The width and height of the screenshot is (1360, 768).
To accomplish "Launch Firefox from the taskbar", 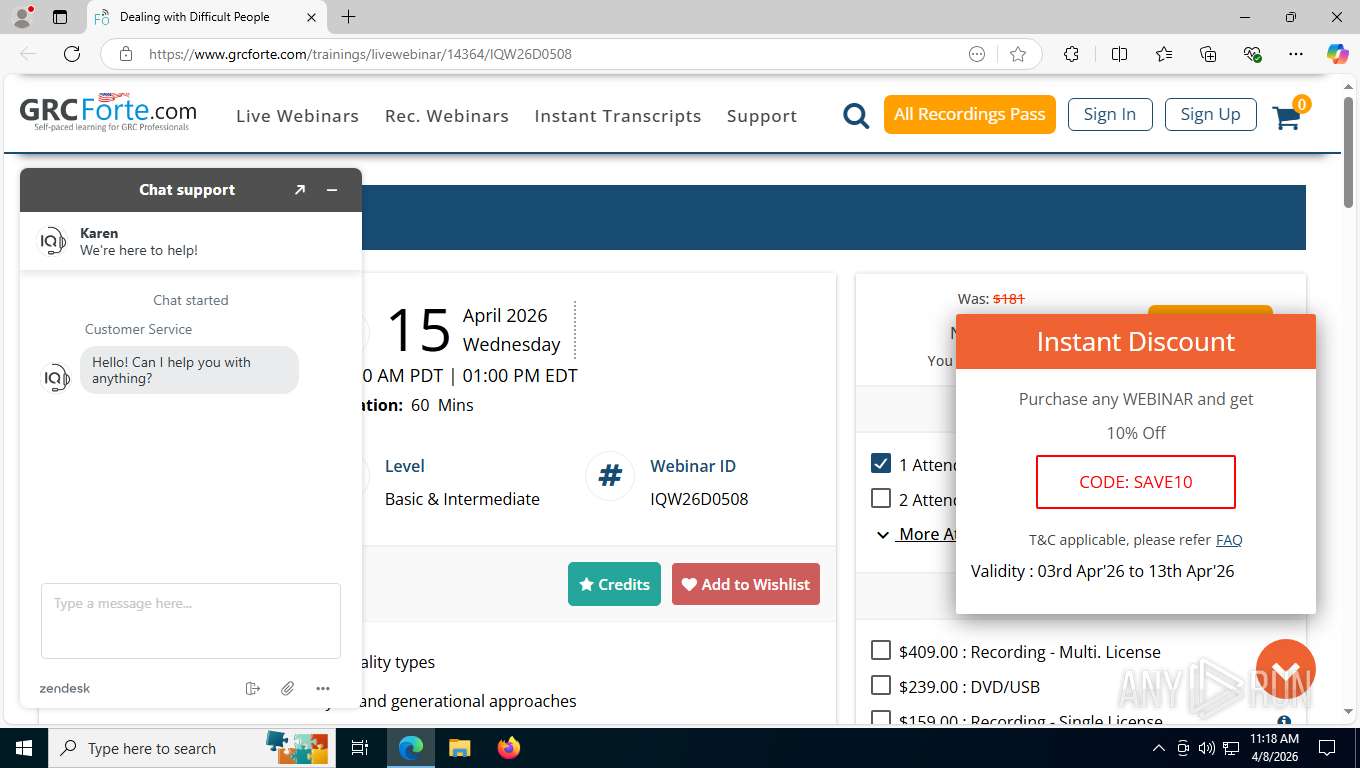I will [509, 748].
